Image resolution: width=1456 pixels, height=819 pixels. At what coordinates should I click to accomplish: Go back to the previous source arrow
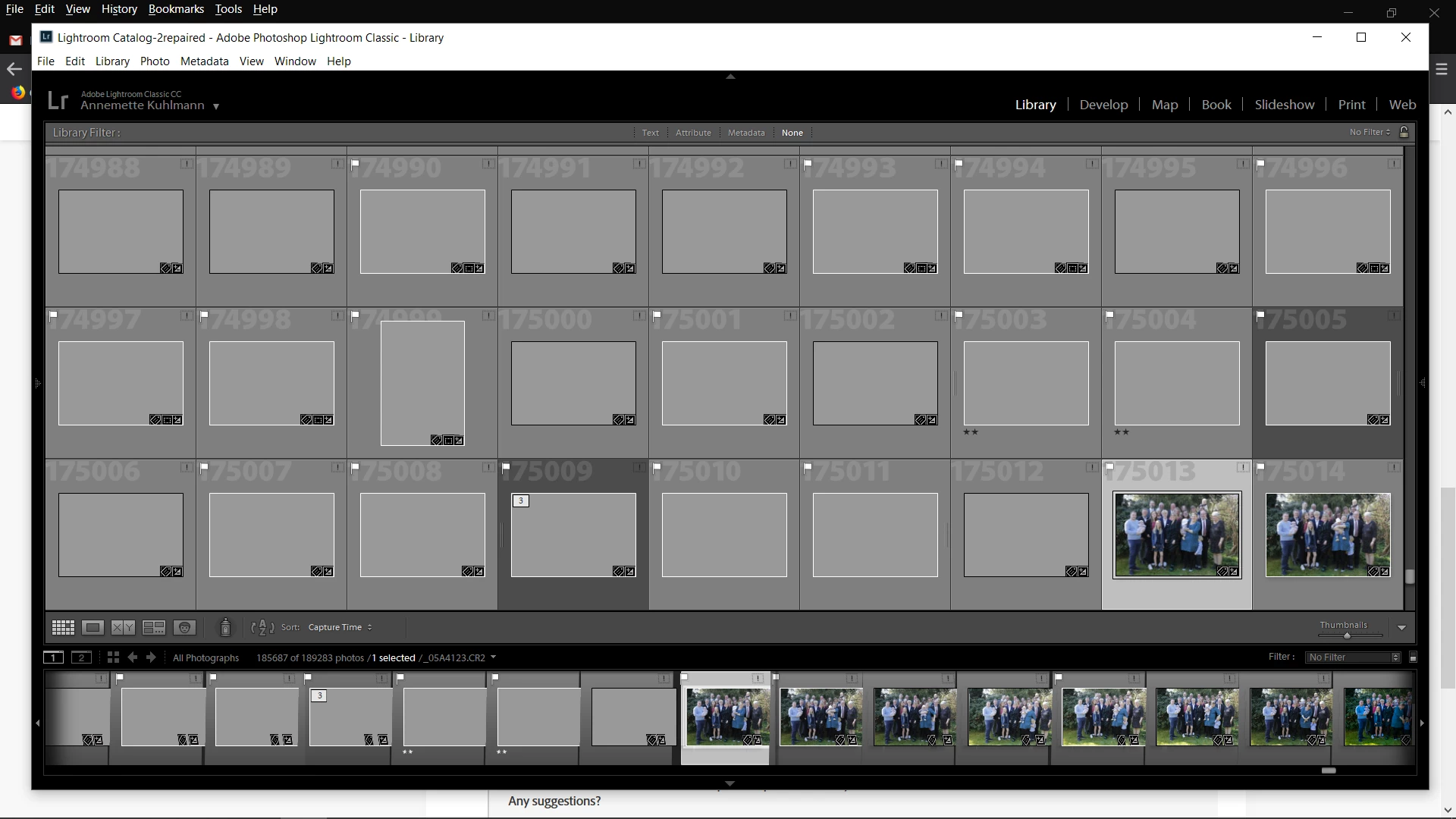[133, 657]
